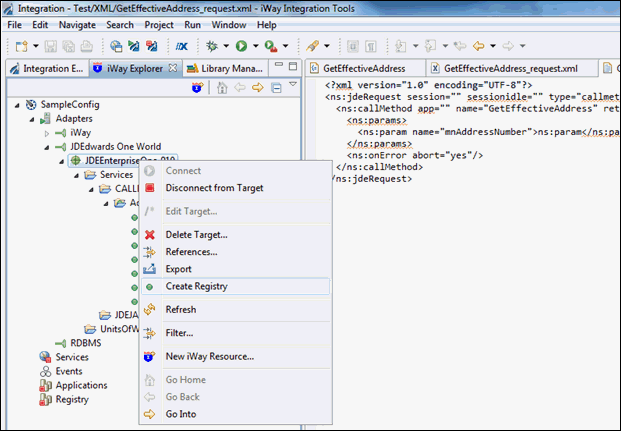The image size is (621, 431).
Task: Click the Debug bug icon
Action: point(212,46)
